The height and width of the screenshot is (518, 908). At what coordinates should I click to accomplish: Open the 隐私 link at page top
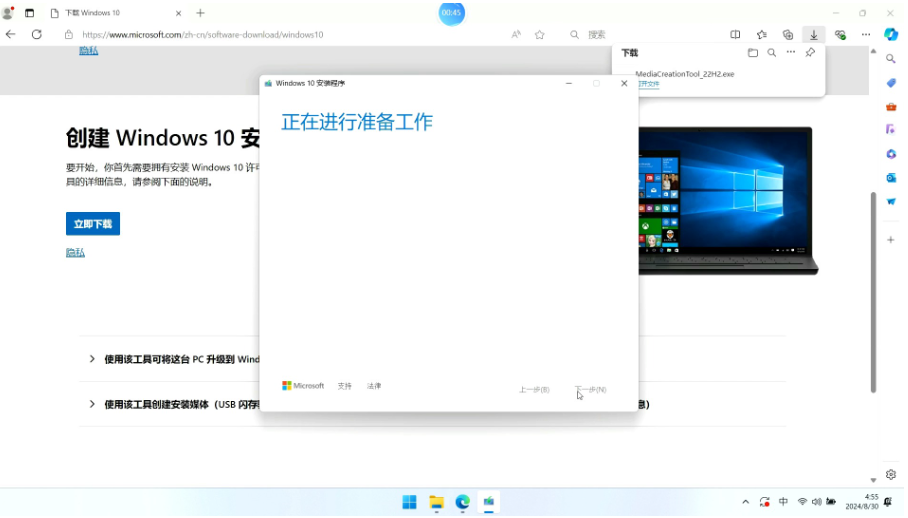(x=89, y=51)
